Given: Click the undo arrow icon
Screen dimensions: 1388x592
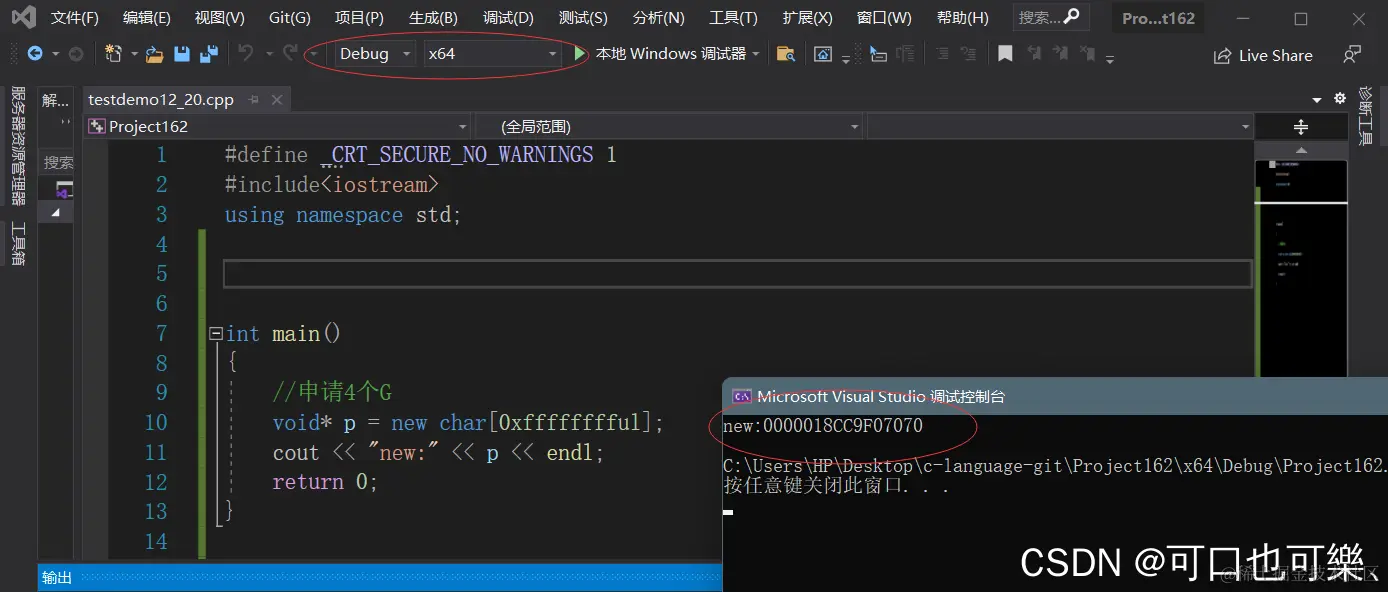Looking at the screenshot, I should 245,53.
